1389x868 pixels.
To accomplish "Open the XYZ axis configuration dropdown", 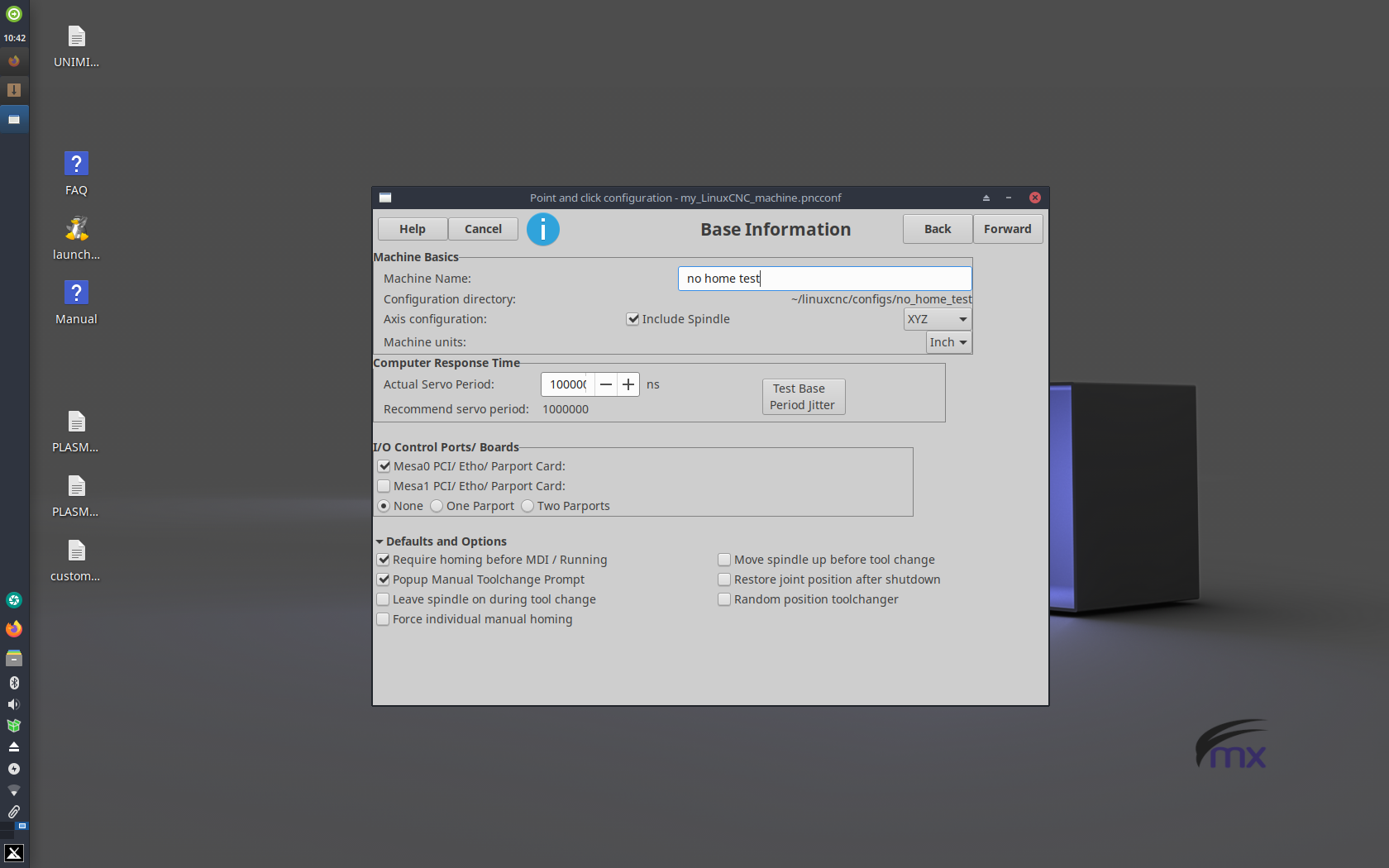I will tap(938, 319).
